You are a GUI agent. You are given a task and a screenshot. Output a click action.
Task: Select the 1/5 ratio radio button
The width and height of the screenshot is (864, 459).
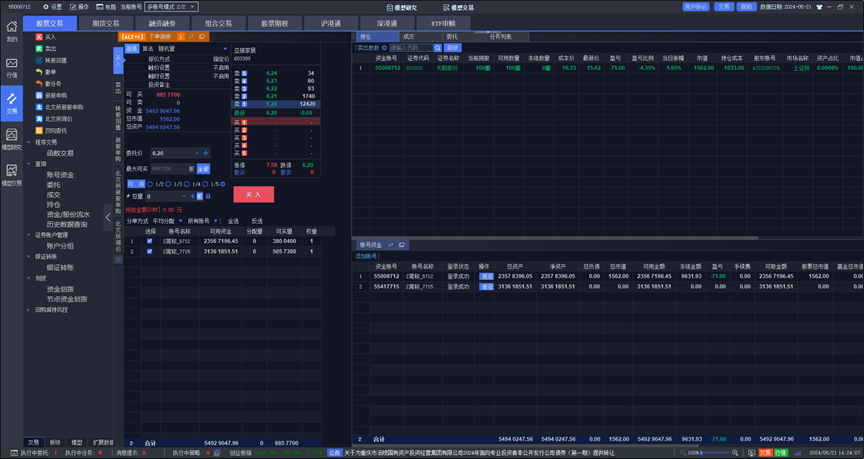206,184
